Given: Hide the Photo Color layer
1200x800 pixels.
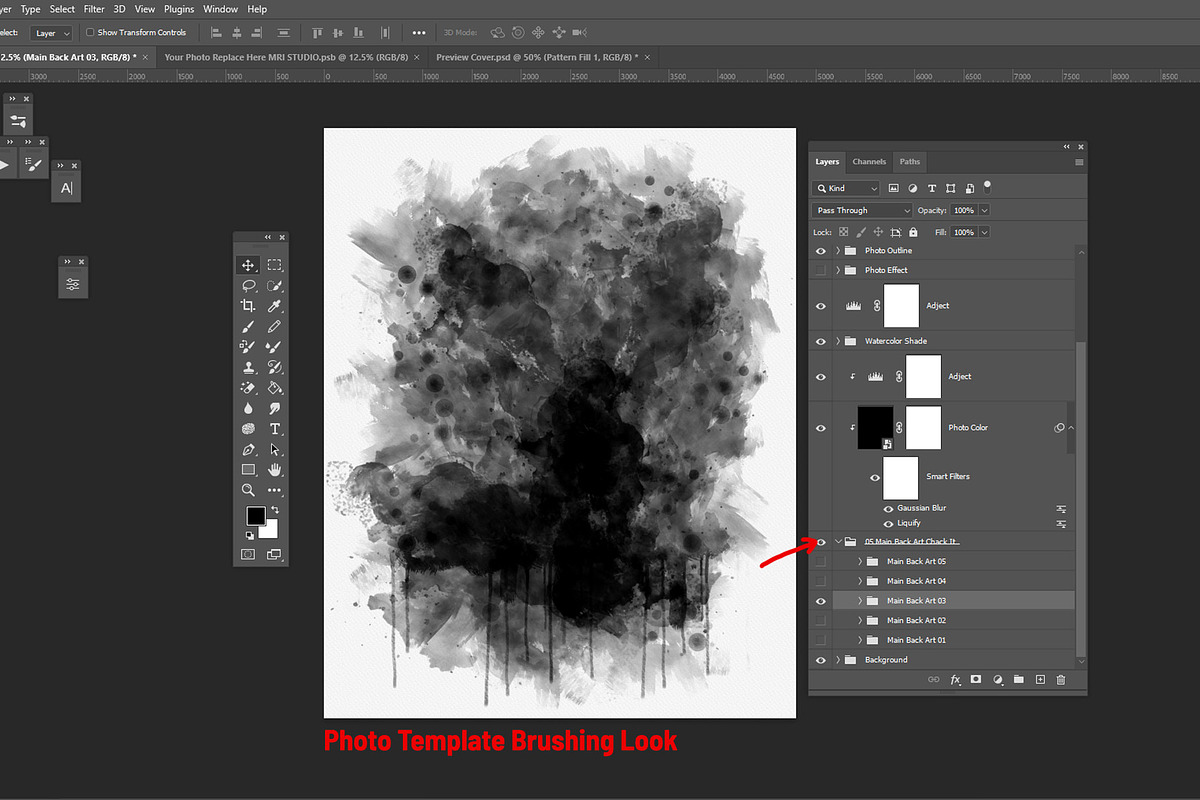Looking at the screenshot, I should tap(821, 428).
